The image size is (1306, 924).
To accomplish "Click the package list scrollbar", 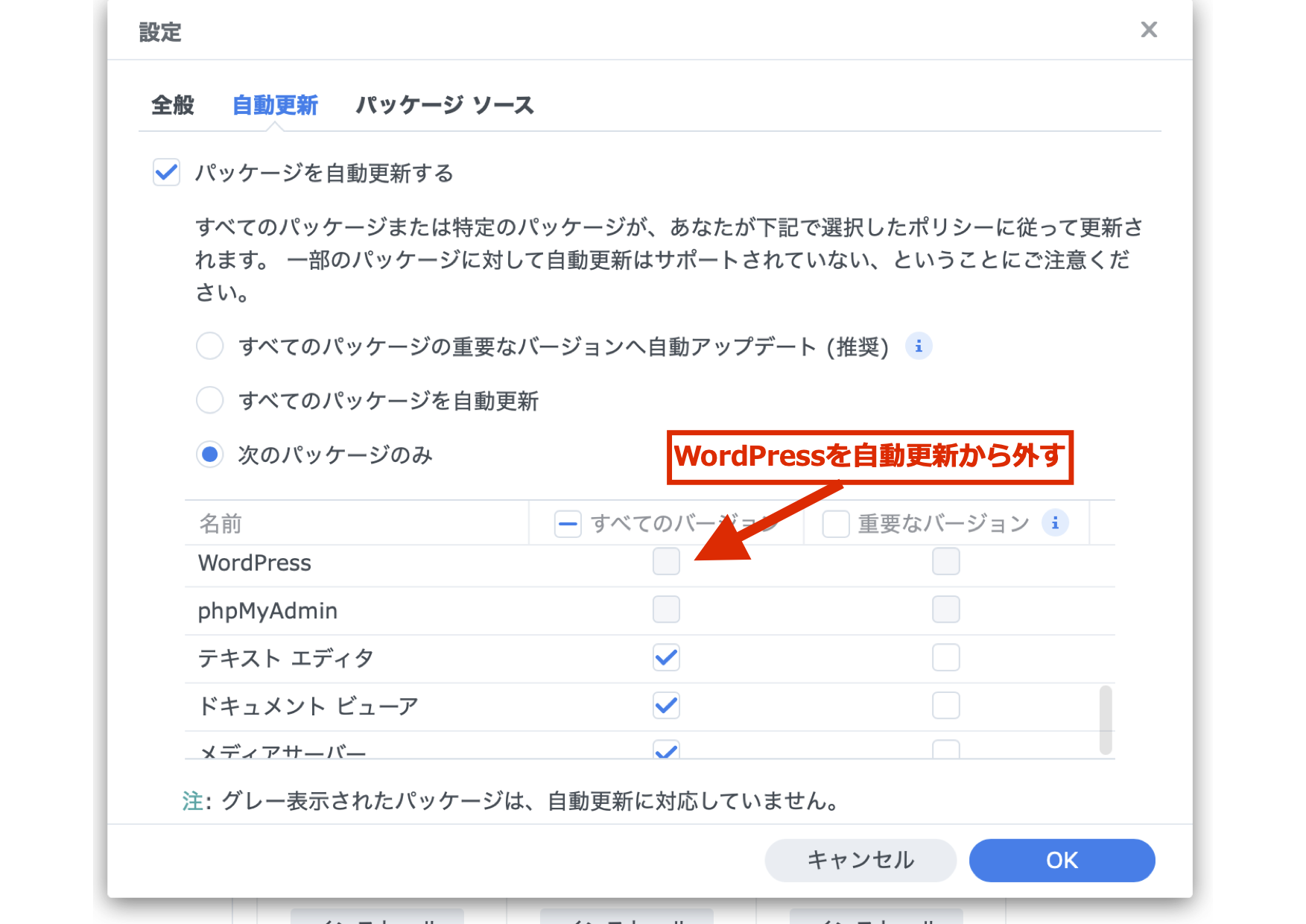I will tap(1106, 720).
